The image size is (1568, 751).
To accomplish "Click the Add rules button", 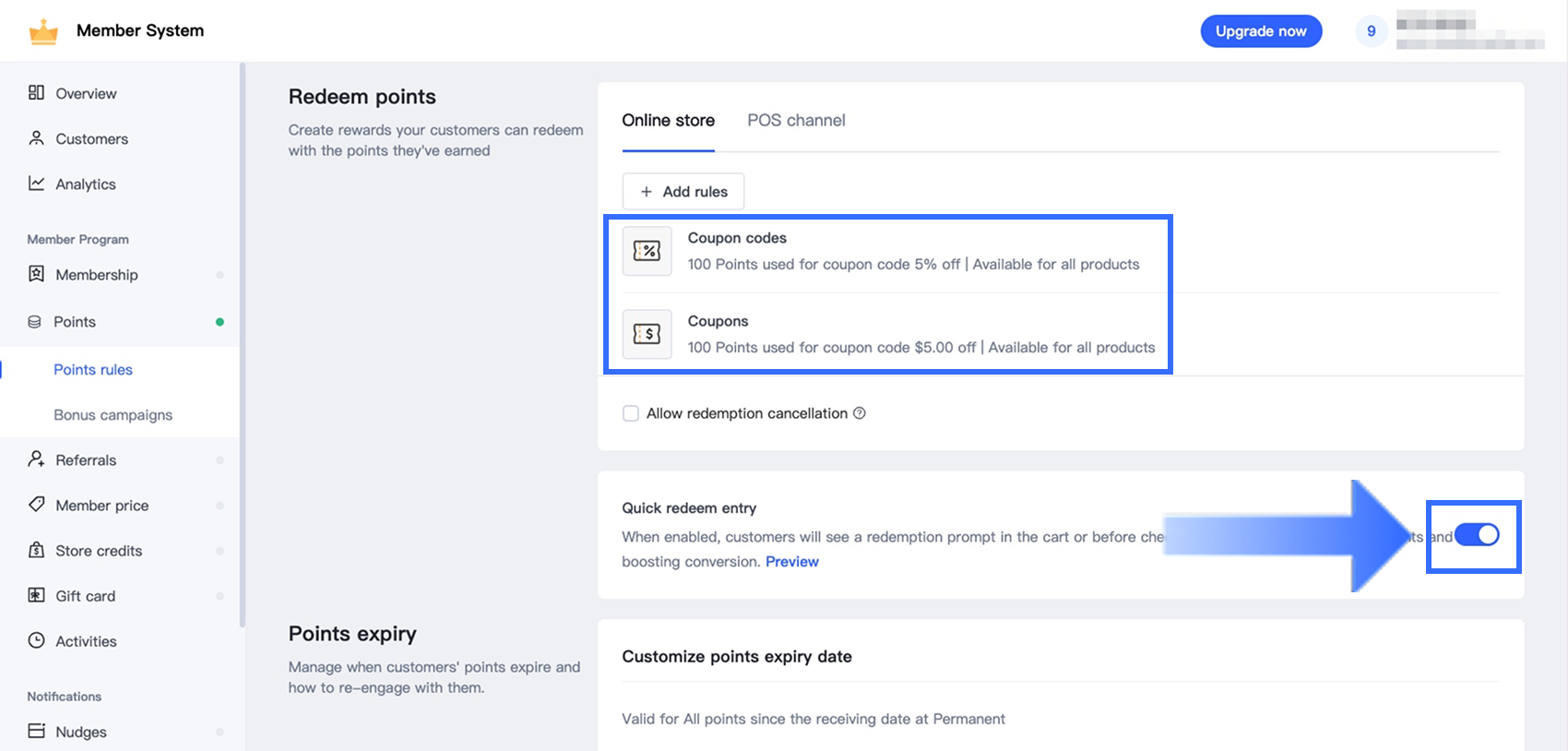I will coord(683,192).
